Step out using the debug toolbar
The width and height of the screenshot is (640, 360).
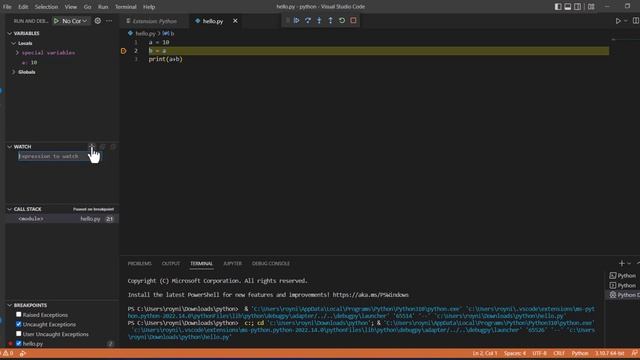click(x=330, y=20)
